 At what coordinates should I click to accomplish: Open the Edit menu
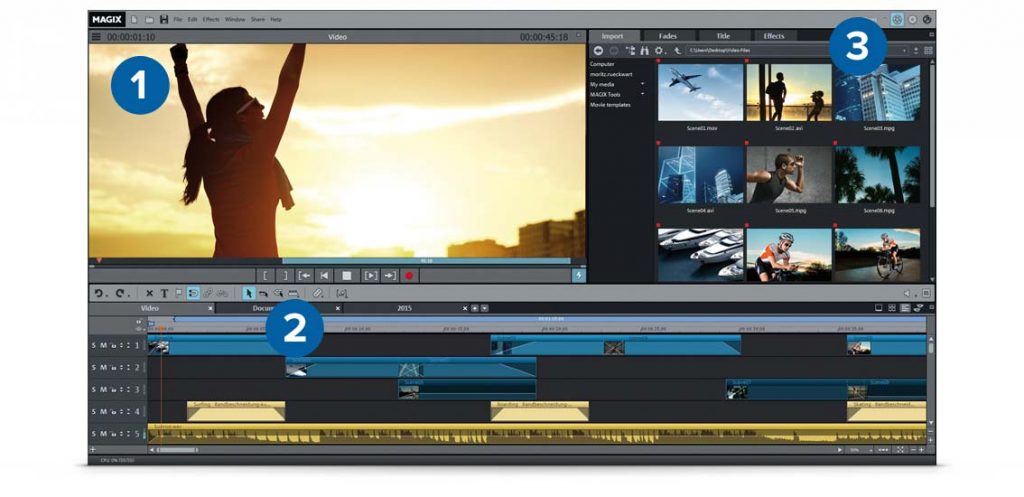(x=193, y=20)
